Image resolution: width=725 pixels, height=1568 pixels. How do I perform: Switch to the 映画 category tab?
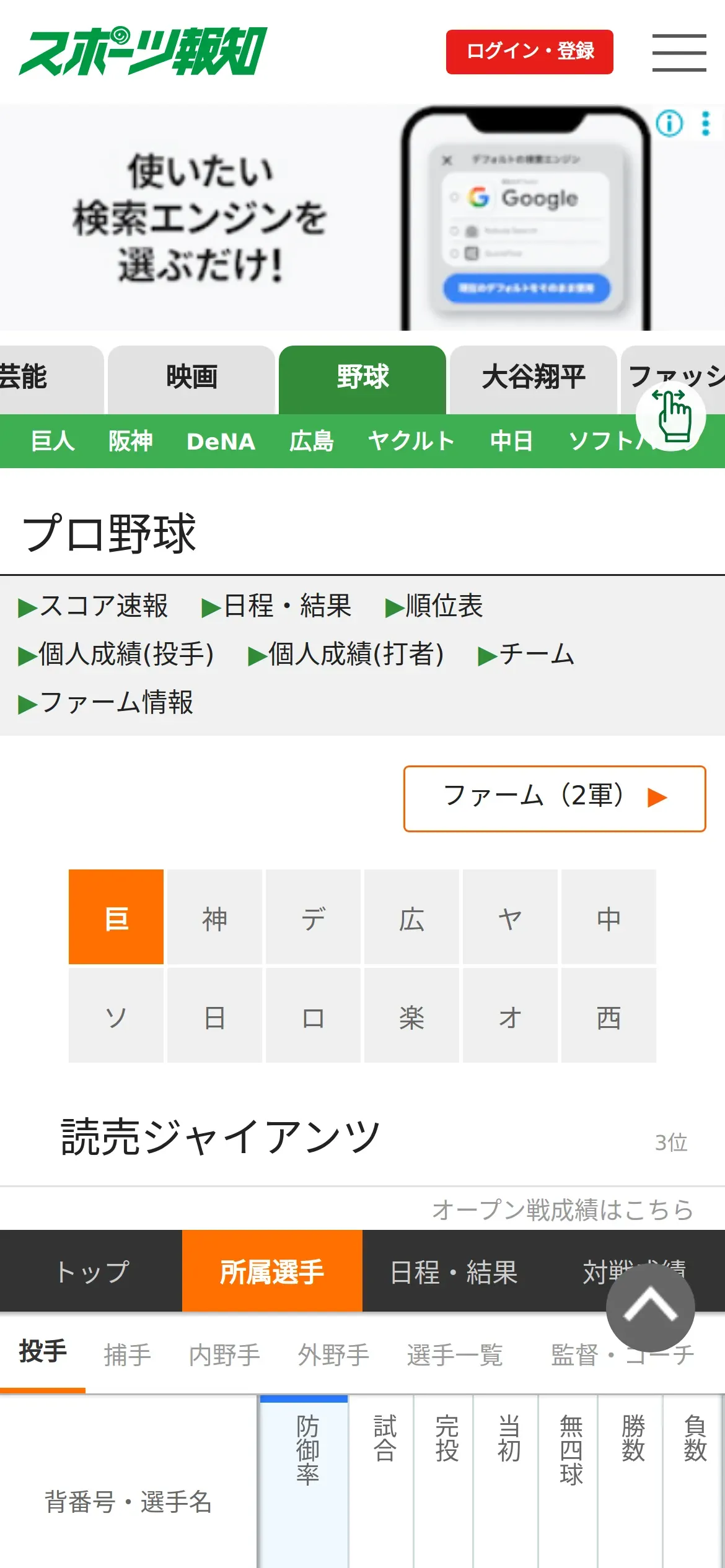pyautogui.click(x=191, y=378)
